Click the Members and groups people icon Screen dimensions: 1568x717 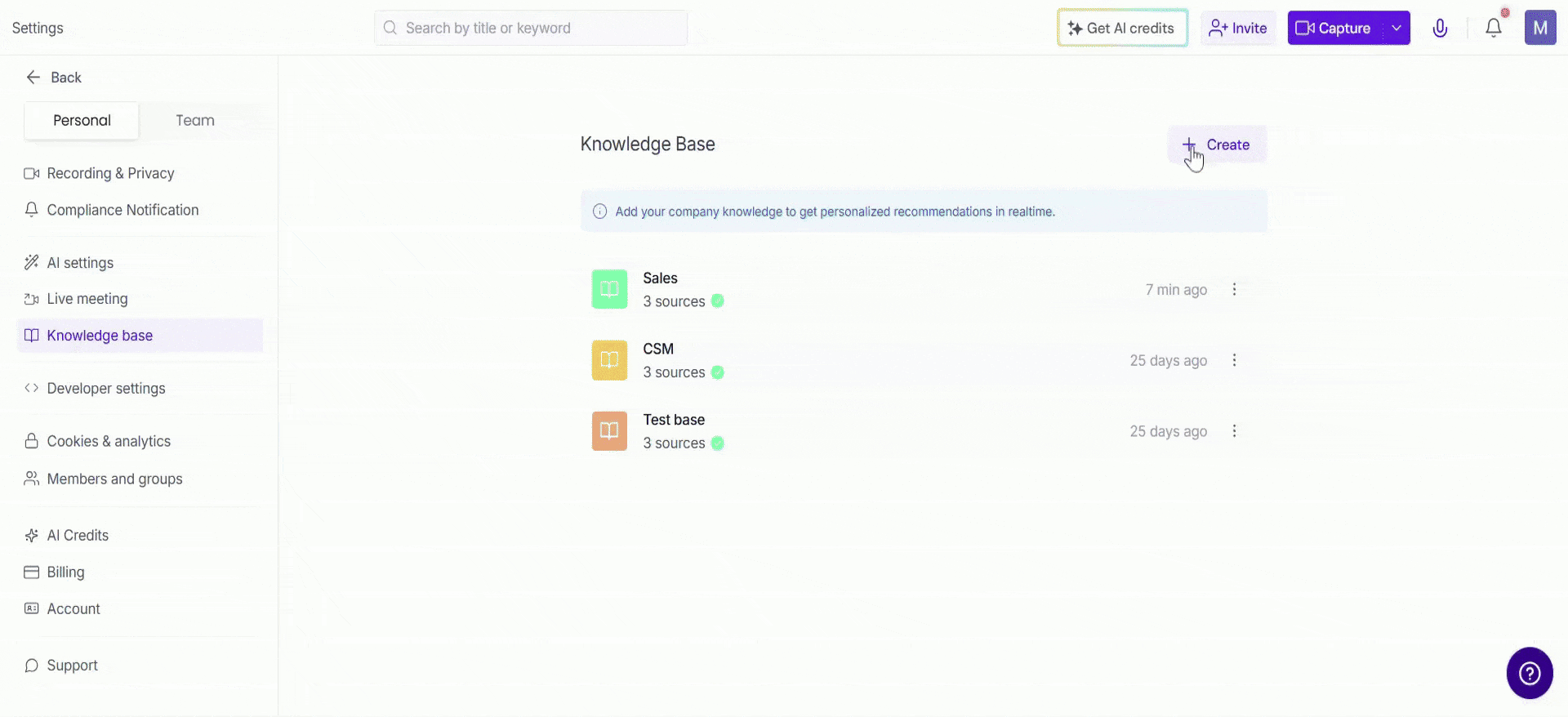[x=31, y=478]
